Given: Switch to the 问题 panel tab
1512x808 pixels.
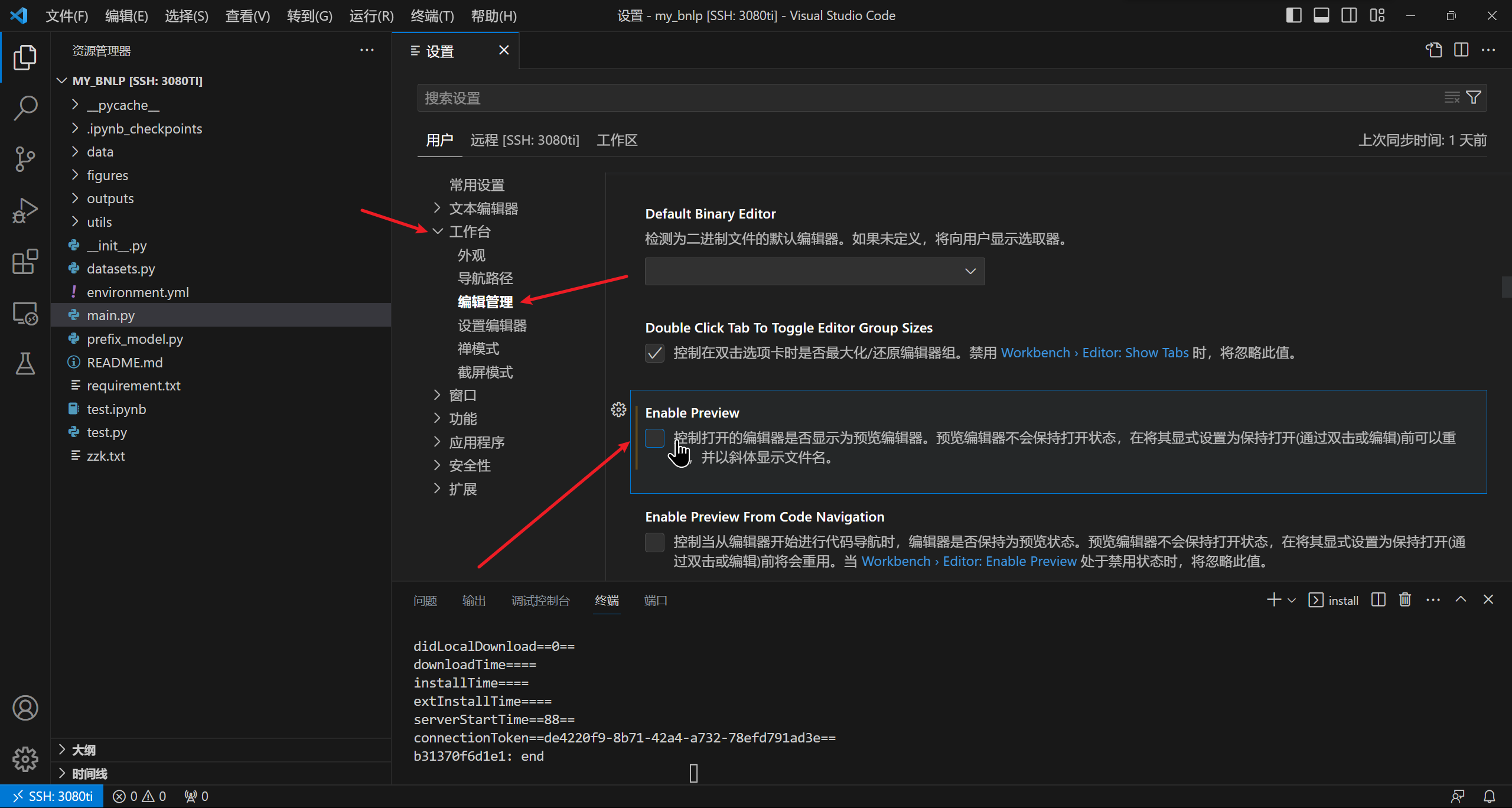Looking at the screenshot, I should [425, 601].
